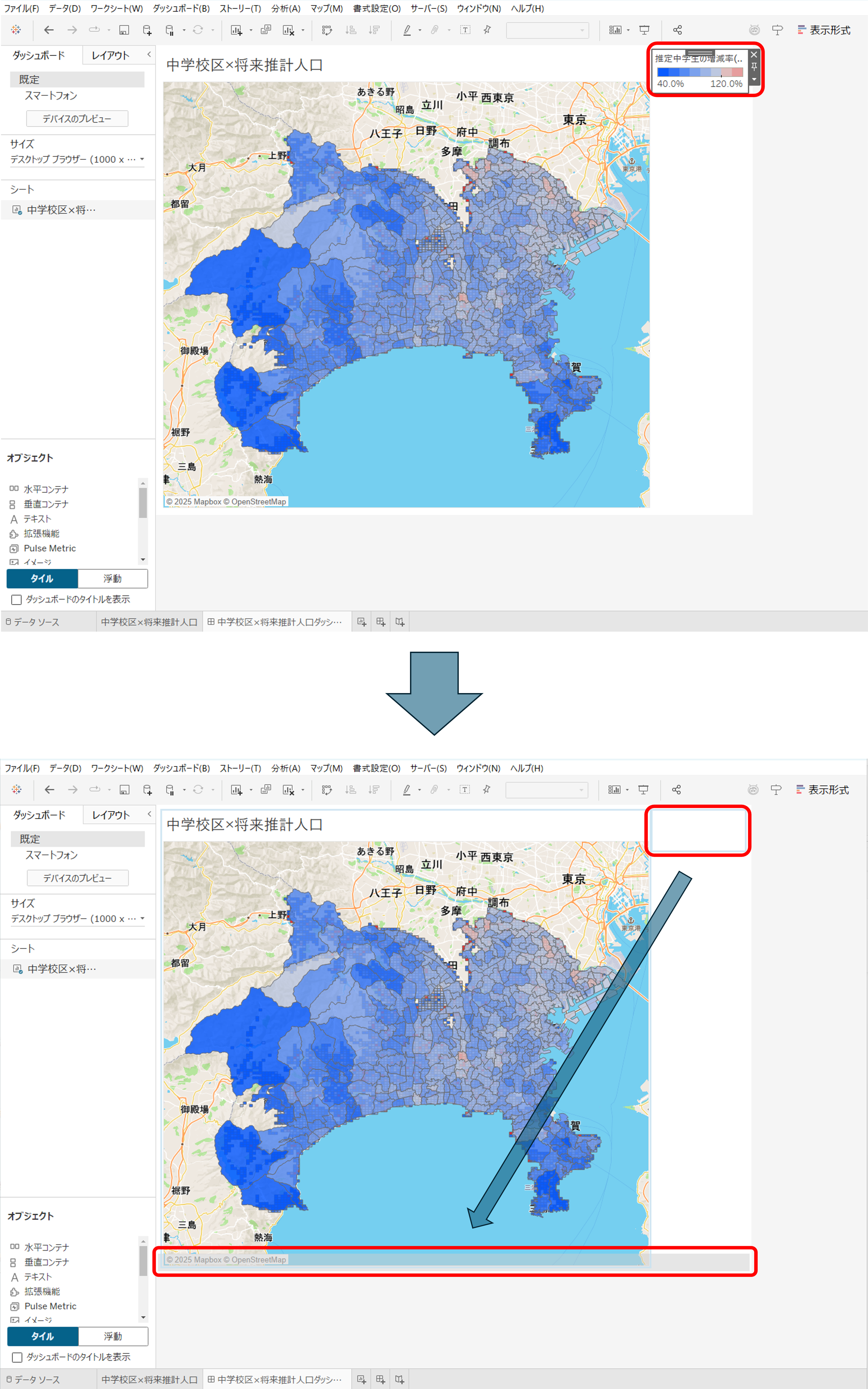
Task: Open 書式設定(O) menu in lower window
Action: click(x=377, y=768)
